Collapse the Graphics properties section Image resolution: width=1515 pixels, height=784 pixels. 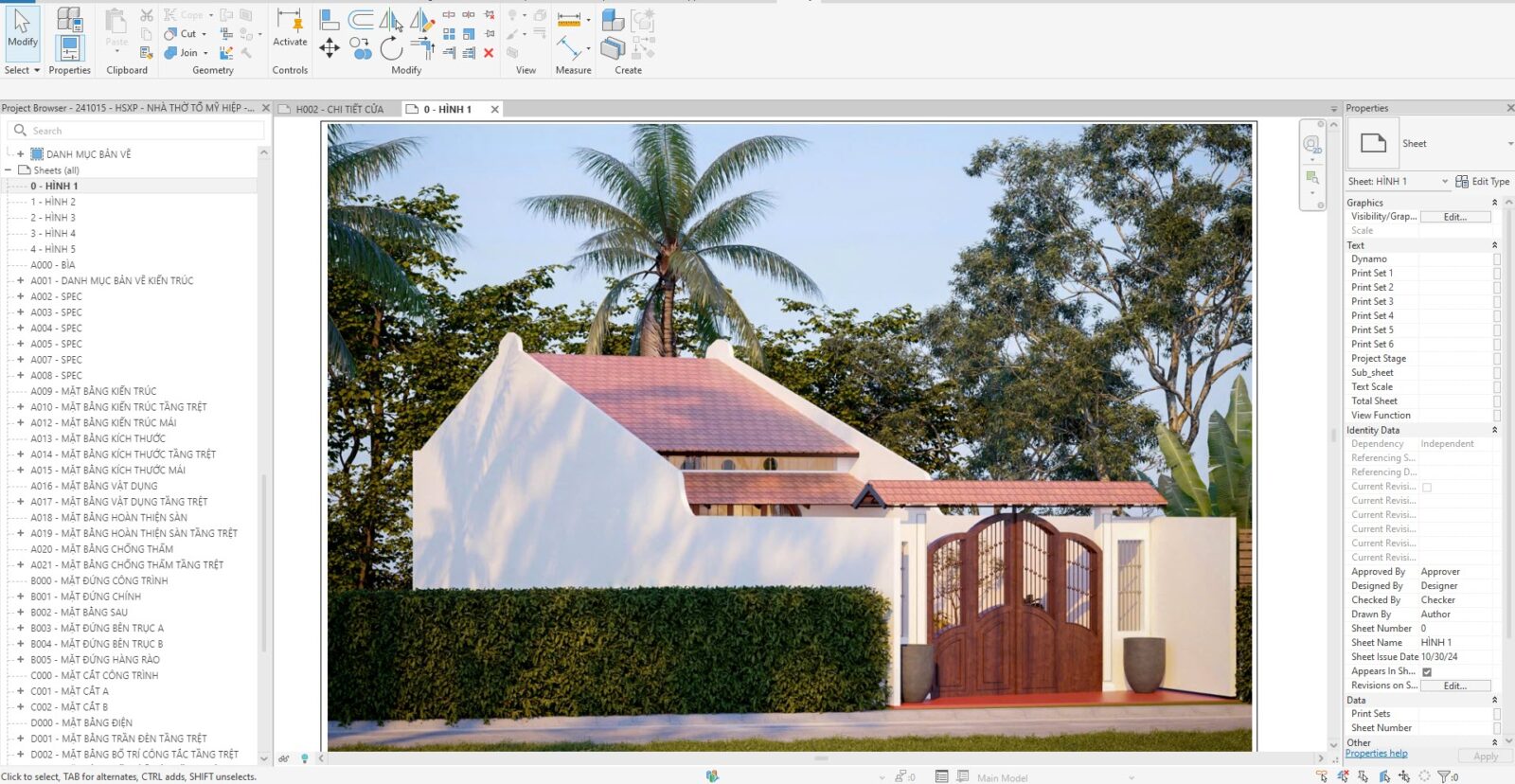click(1495, 203)
